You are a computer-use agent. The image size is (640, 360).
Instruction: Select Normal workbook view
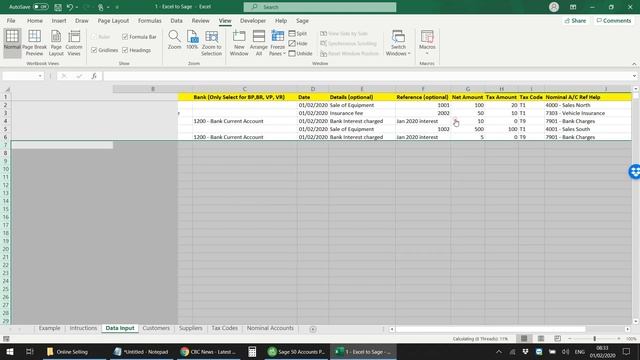(12, 42)
